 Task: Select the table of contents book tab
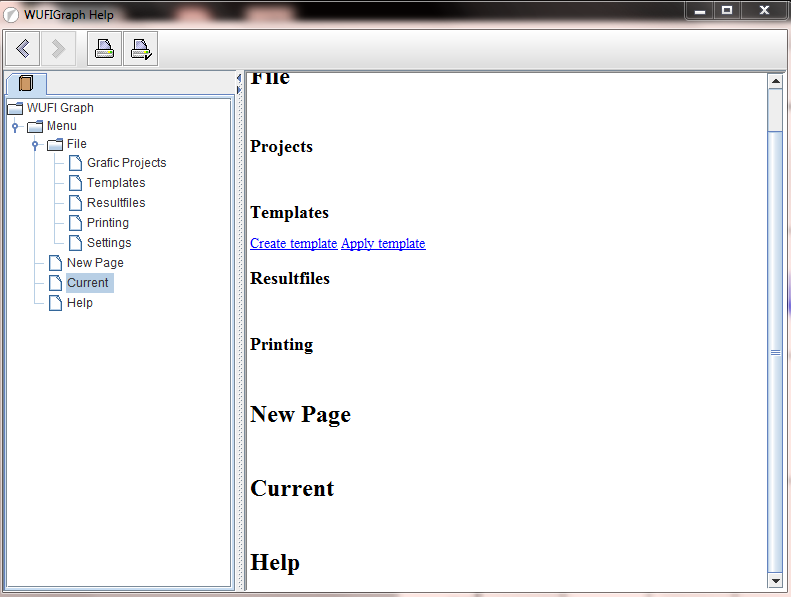pyautogui.click(x=26, y=83)
